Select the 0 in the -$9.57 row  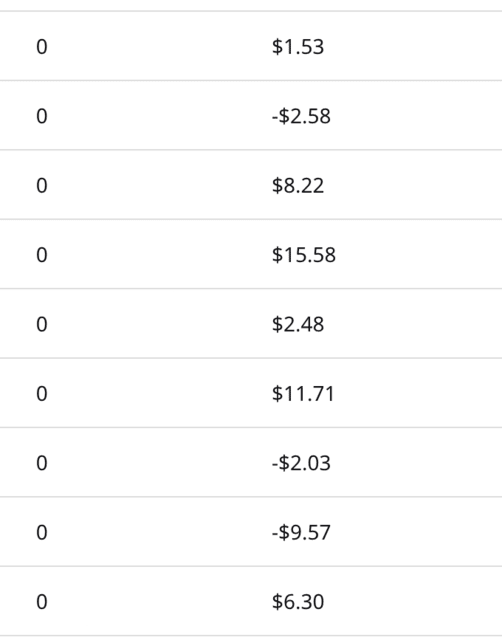point(42,532)
